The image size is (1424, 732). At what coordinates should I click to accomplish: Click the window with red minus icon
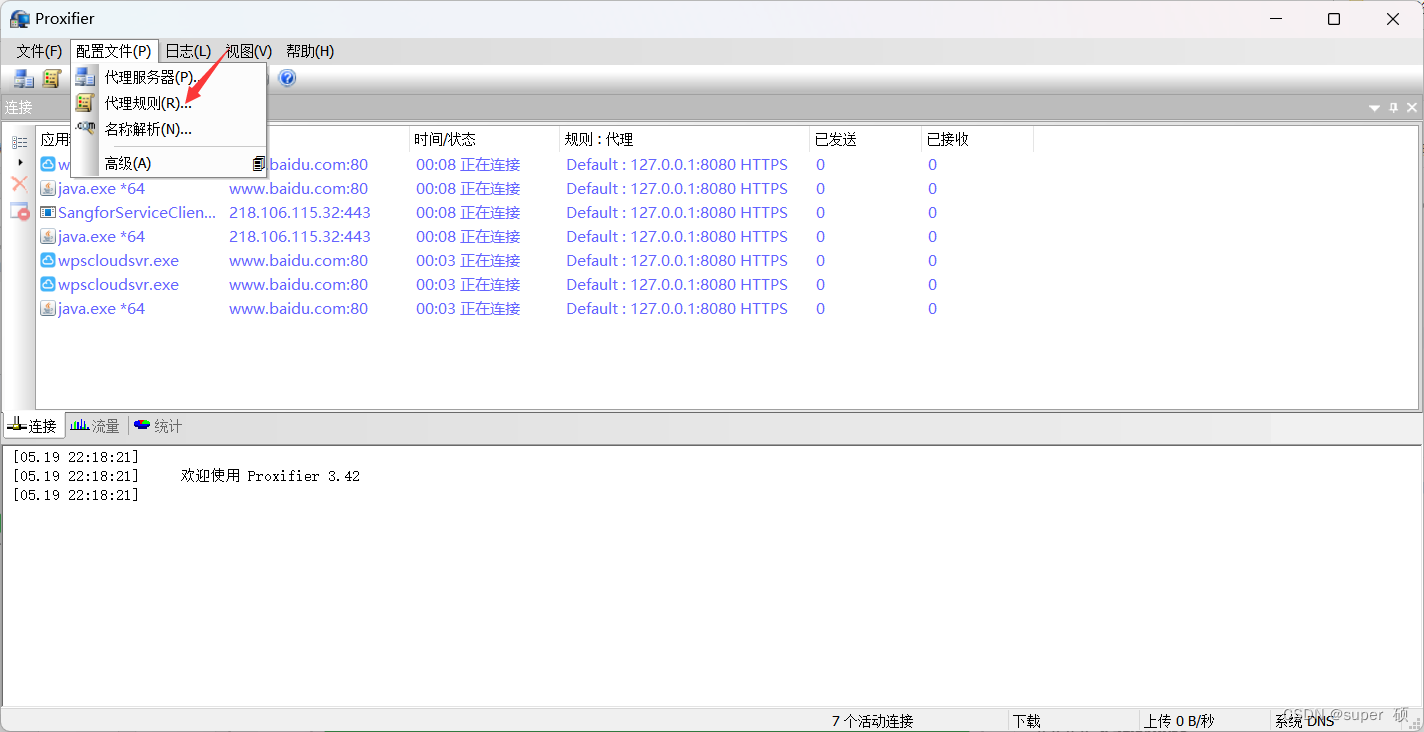coord(19,211)
